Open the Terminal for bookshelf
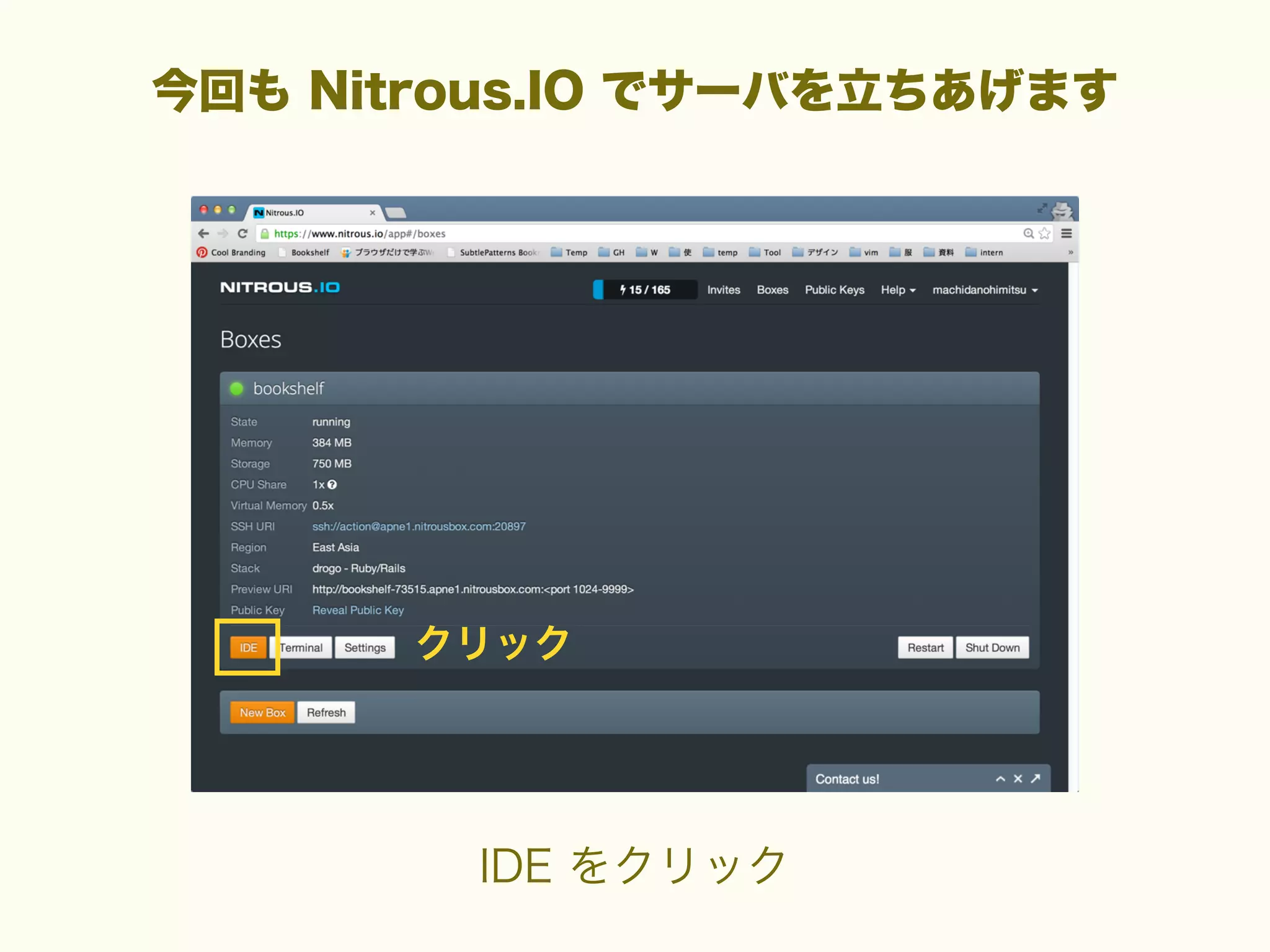 (x=301, y=648)
